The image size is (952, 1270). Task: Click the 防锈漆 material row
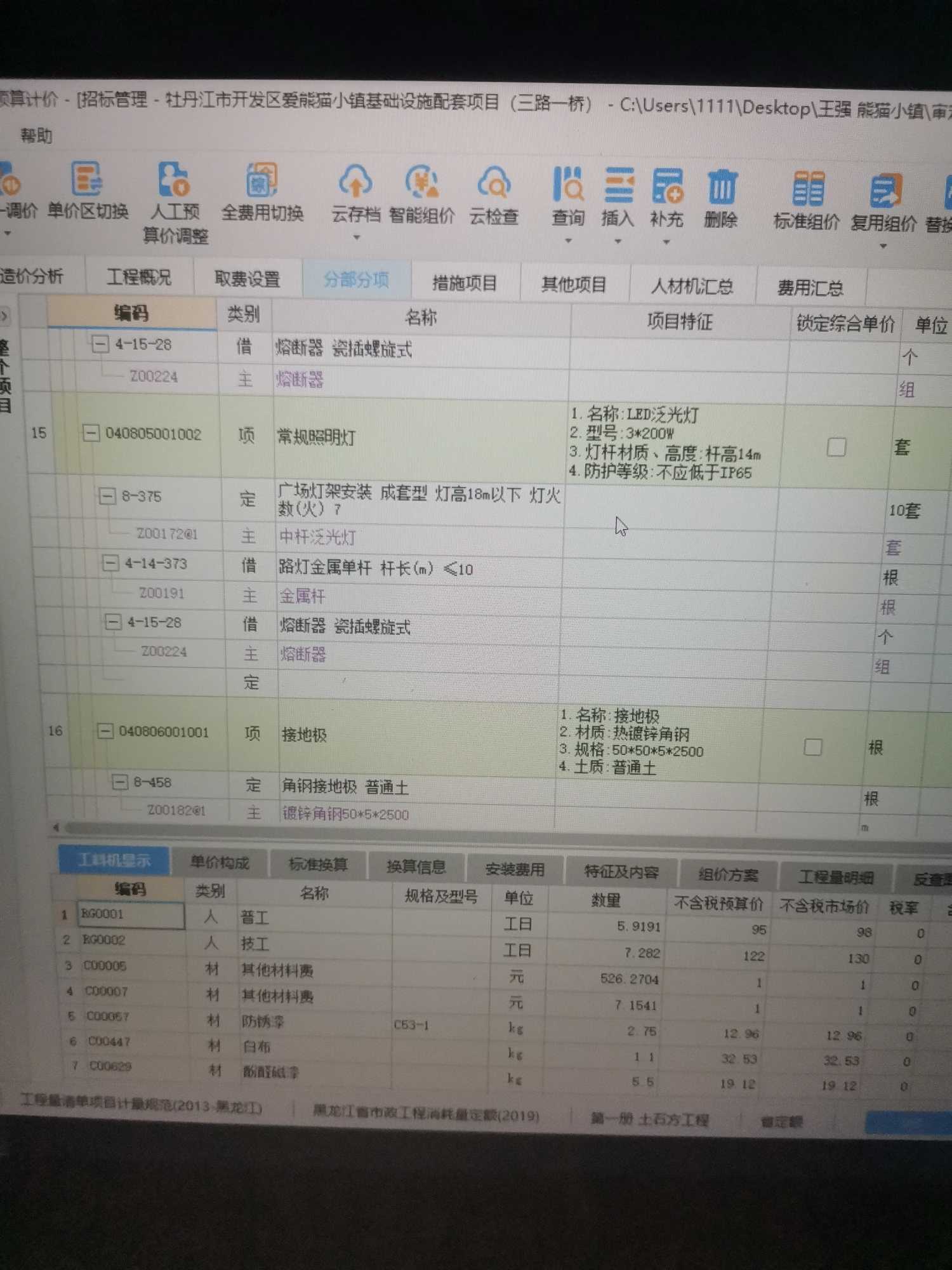click(x=263, y=1021)
